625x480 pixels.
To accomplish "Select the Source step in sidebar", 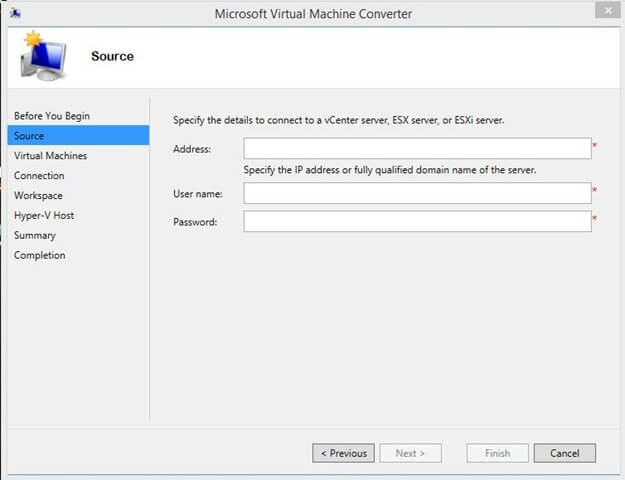I will [x=79, y=136].
